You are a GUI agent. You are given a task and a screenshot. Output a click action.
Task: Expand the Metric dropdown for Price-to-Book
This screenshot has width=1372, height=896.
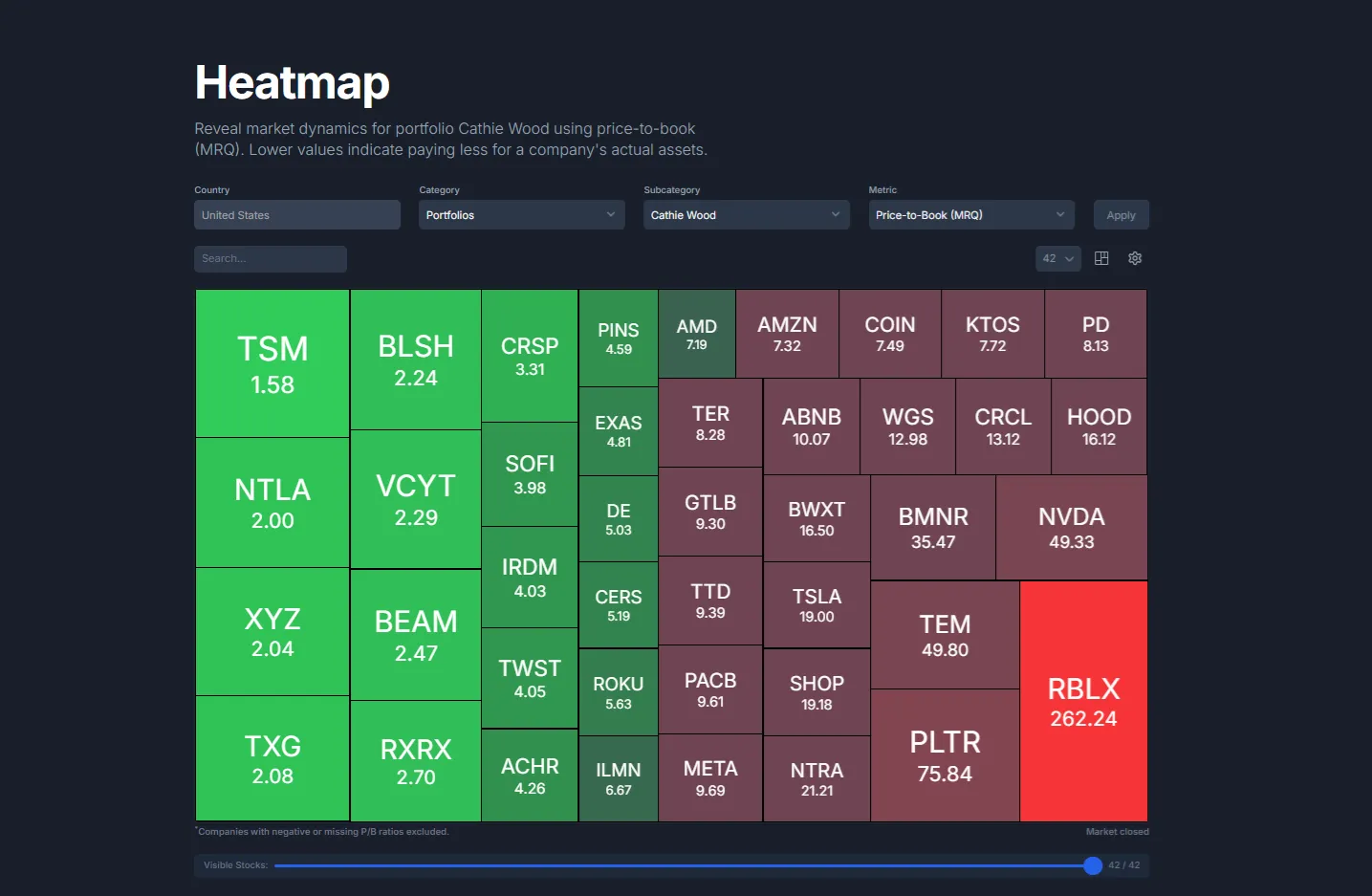click(x=969, y=214)
